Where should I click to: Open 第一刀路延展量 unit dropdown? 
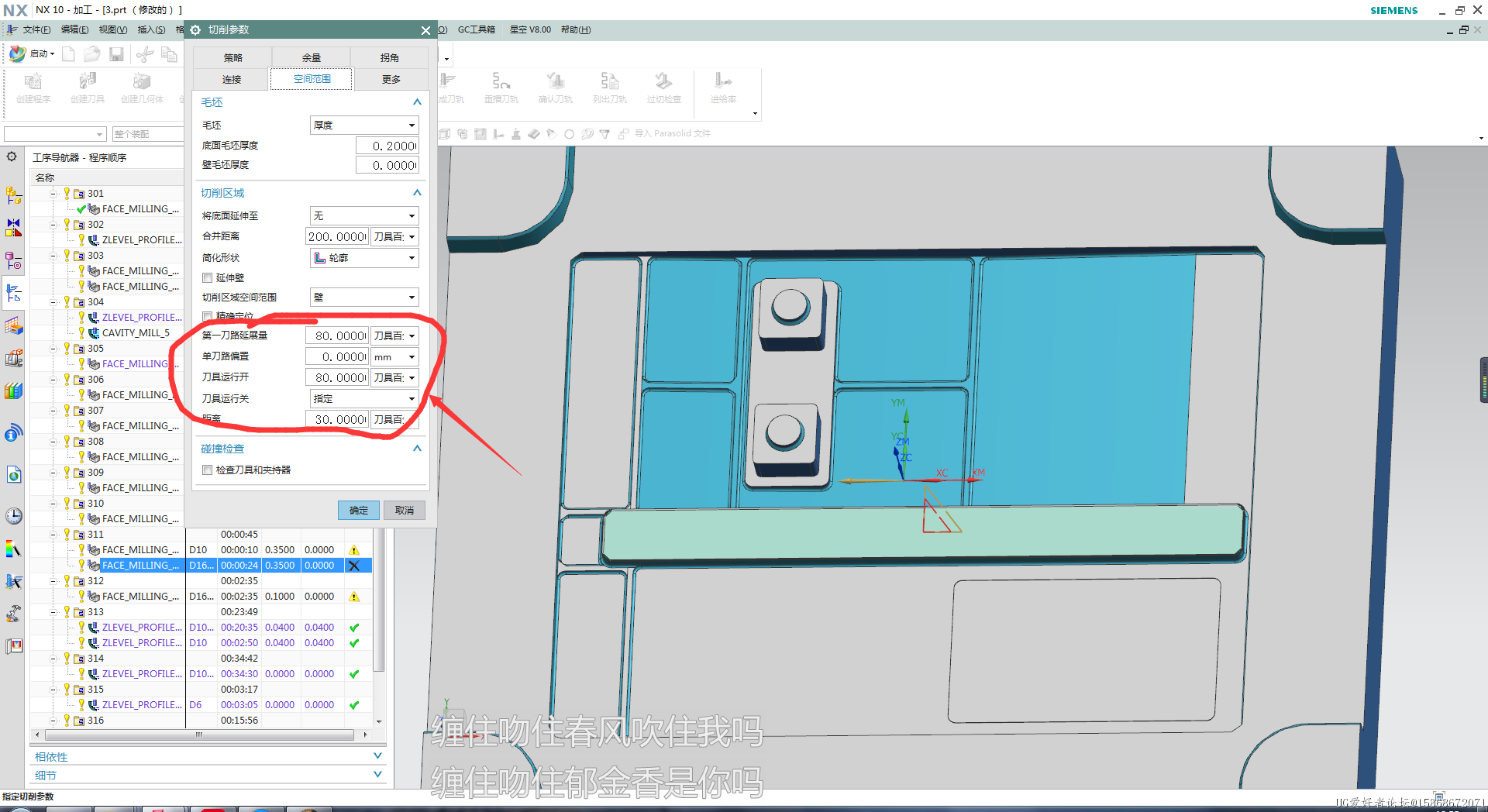coord(394,335)
